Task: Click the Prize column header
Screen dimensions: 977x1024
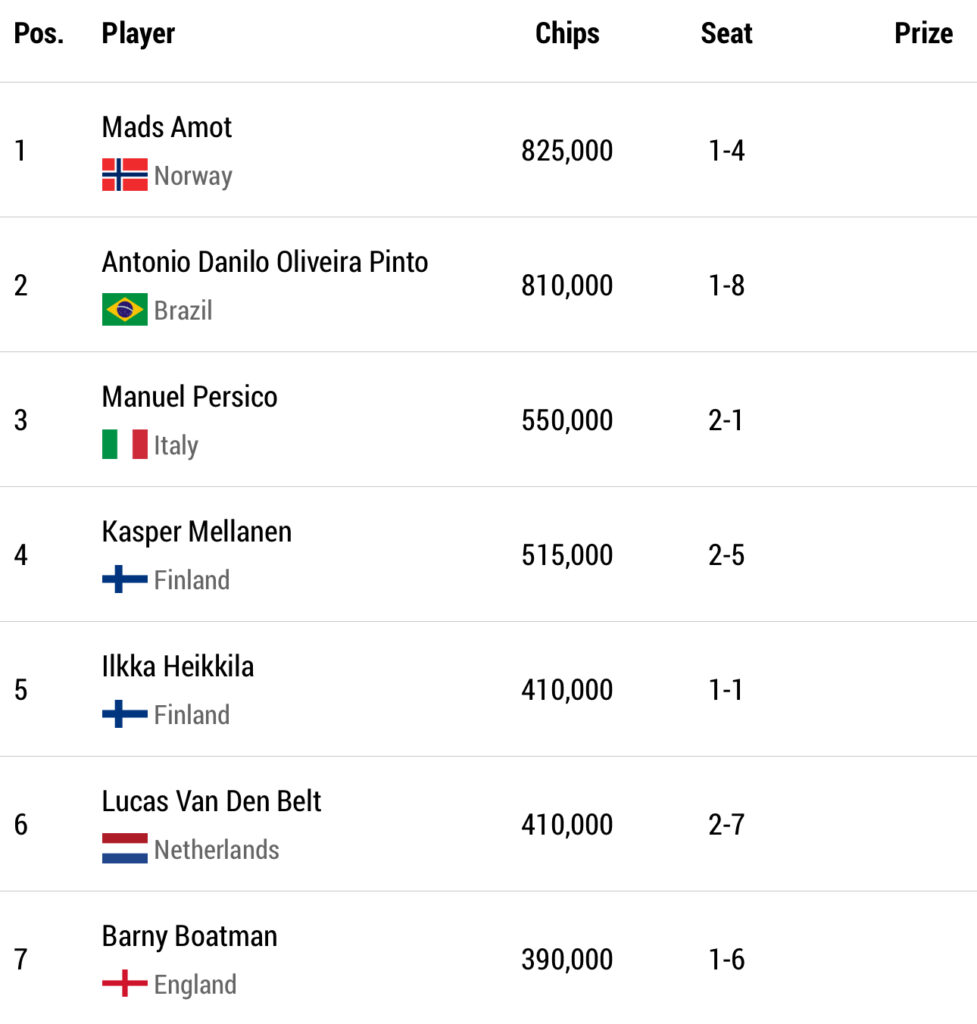Action: [x=923, y=33]
